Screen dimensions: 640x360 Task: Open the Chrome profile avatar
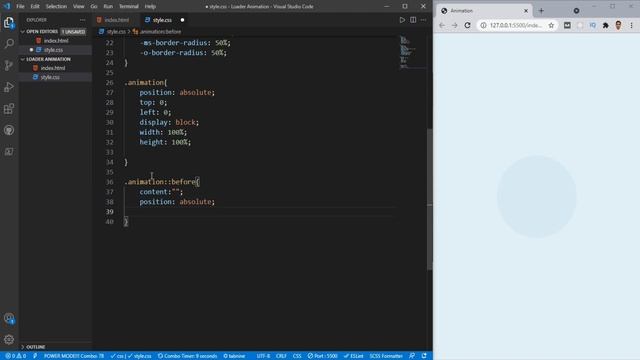click(618, 25)
